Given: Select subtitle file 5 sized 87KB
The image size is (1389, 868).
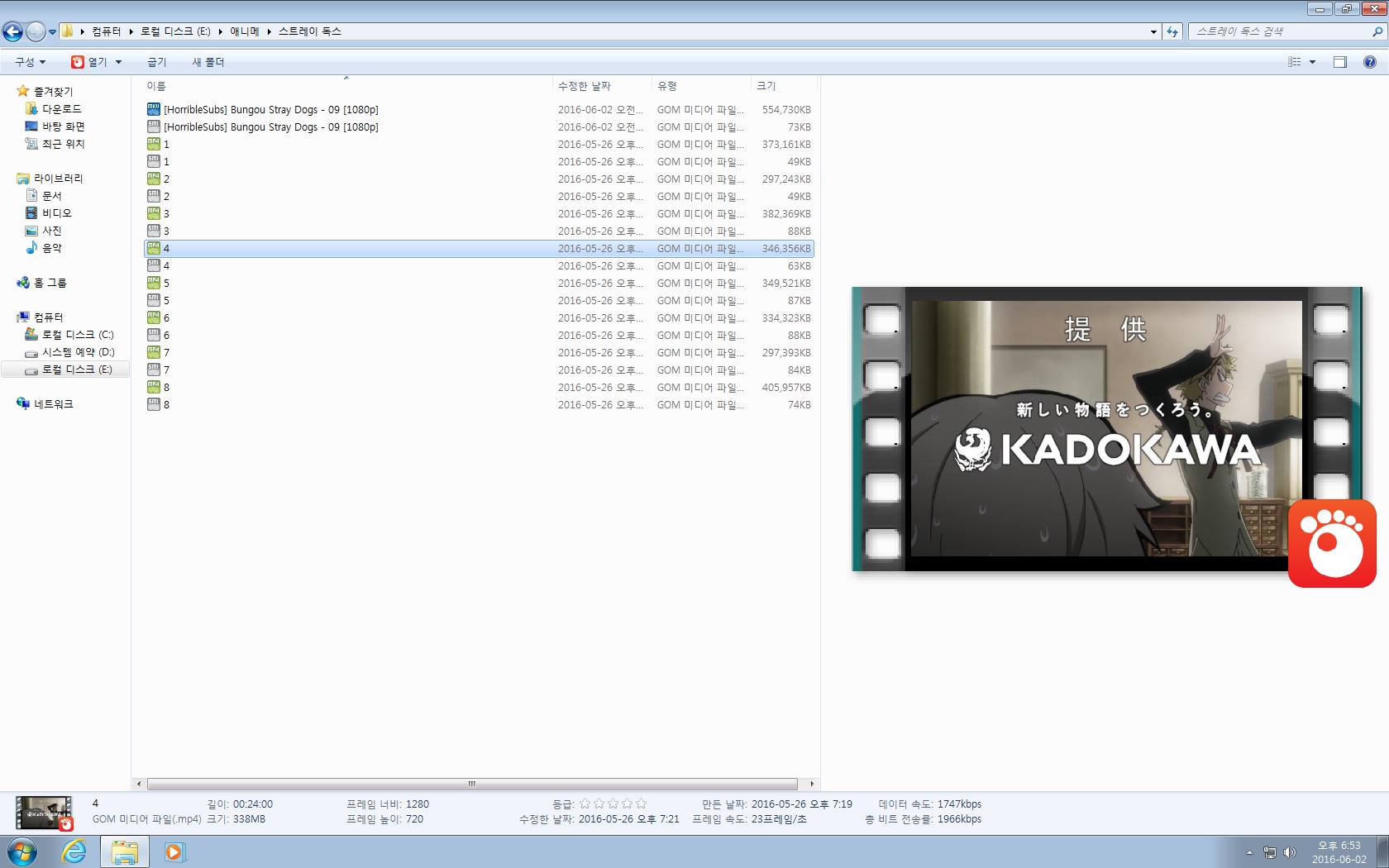Looking at the screenshot, I should tap(480, 300).
